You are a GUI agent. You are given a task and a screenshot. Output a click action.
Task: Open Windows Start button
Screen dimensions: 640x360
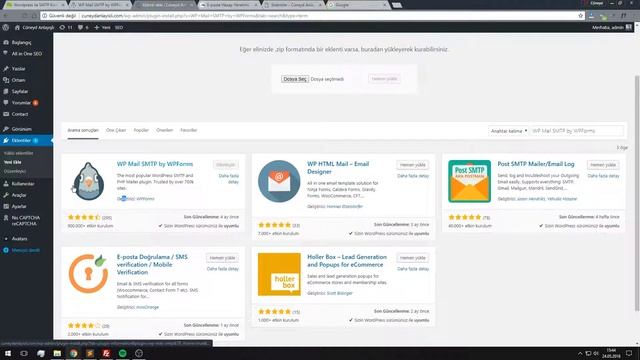(8, 353)
